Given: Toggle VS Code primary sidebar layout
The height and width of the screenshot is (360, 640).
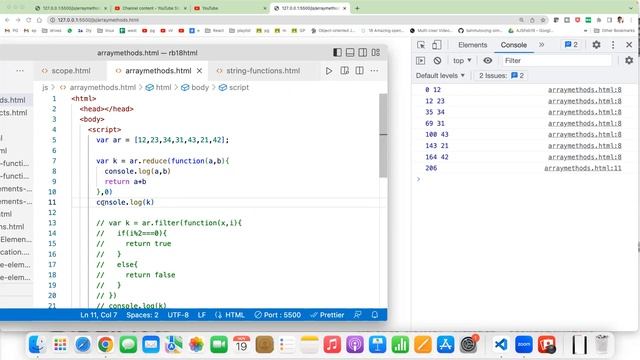Looking at the screenshot, I should click(337, 53).
